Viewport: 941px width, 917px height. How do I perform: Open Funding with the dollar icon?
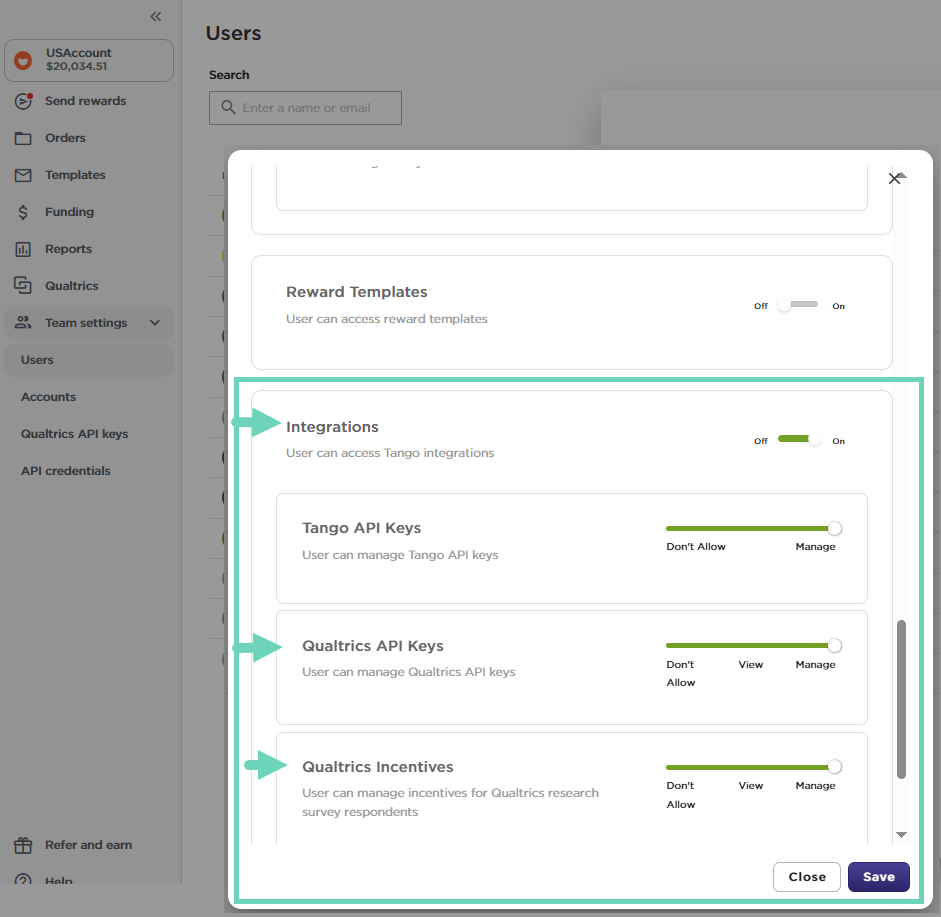coord(22,212)
